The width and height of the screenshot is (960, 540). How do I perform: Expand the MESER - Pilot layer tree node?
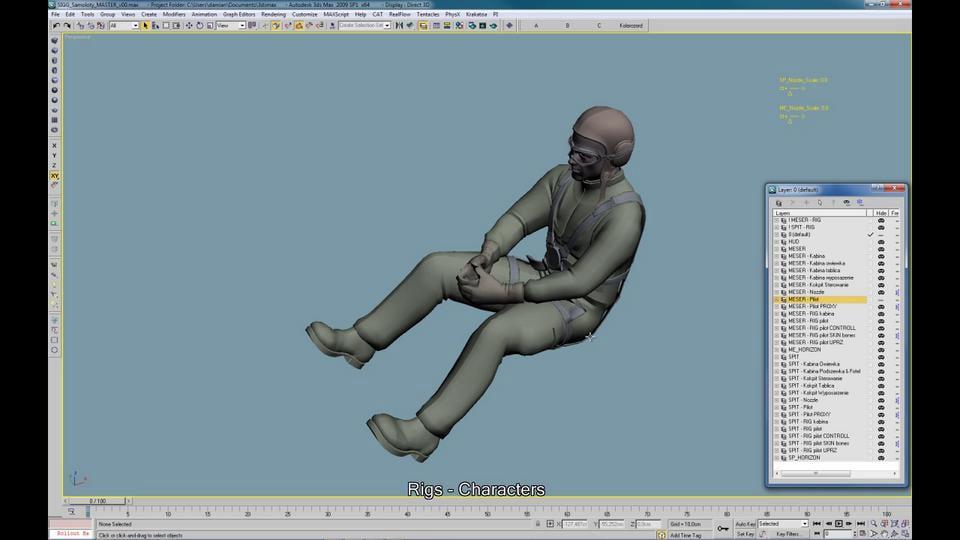[776, 299]
